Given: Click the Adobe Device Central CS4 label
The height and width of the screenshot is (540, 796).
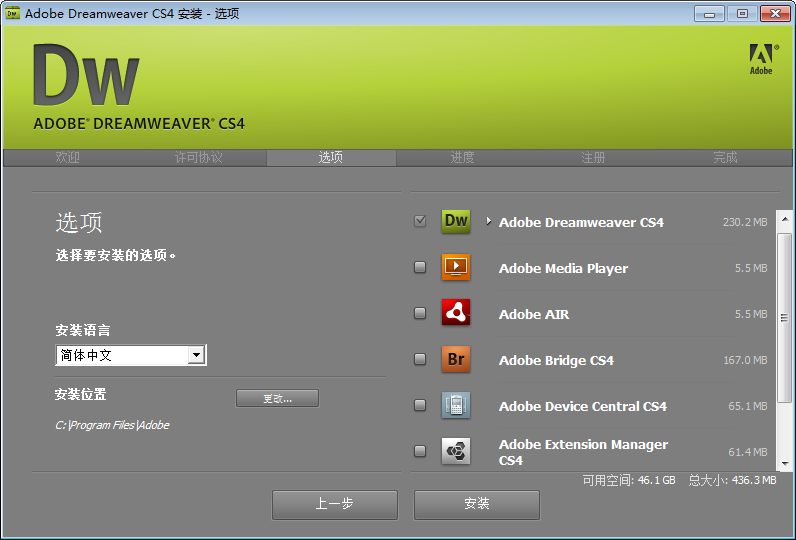Looking at the screenshot, I should point(583,407).
